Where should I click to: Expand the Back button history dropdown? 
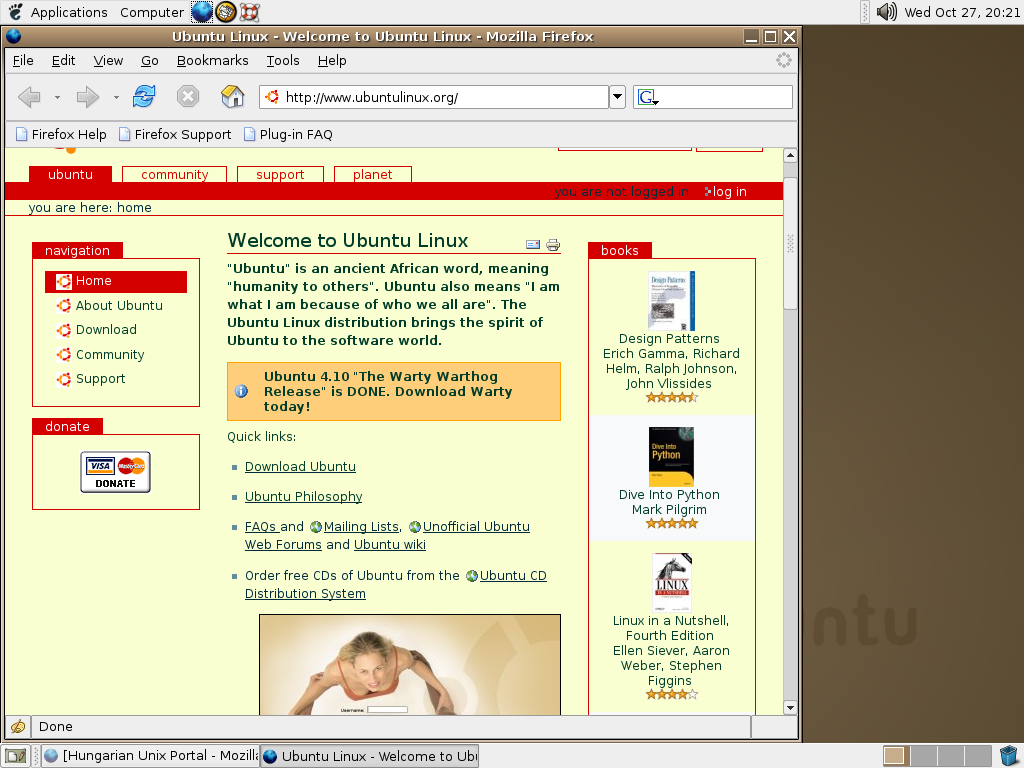pos(57,97)
